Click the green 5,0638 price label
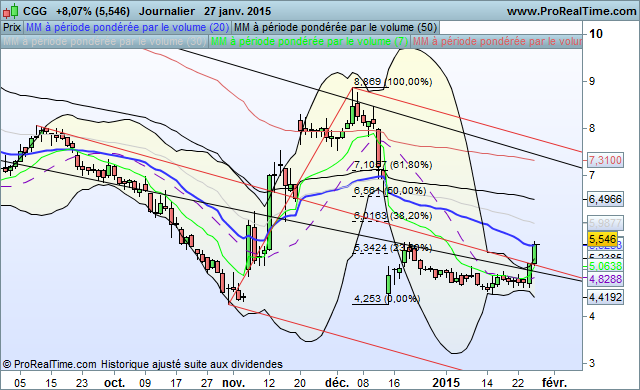Screen dimensions: 640x390 coord(605,266)
